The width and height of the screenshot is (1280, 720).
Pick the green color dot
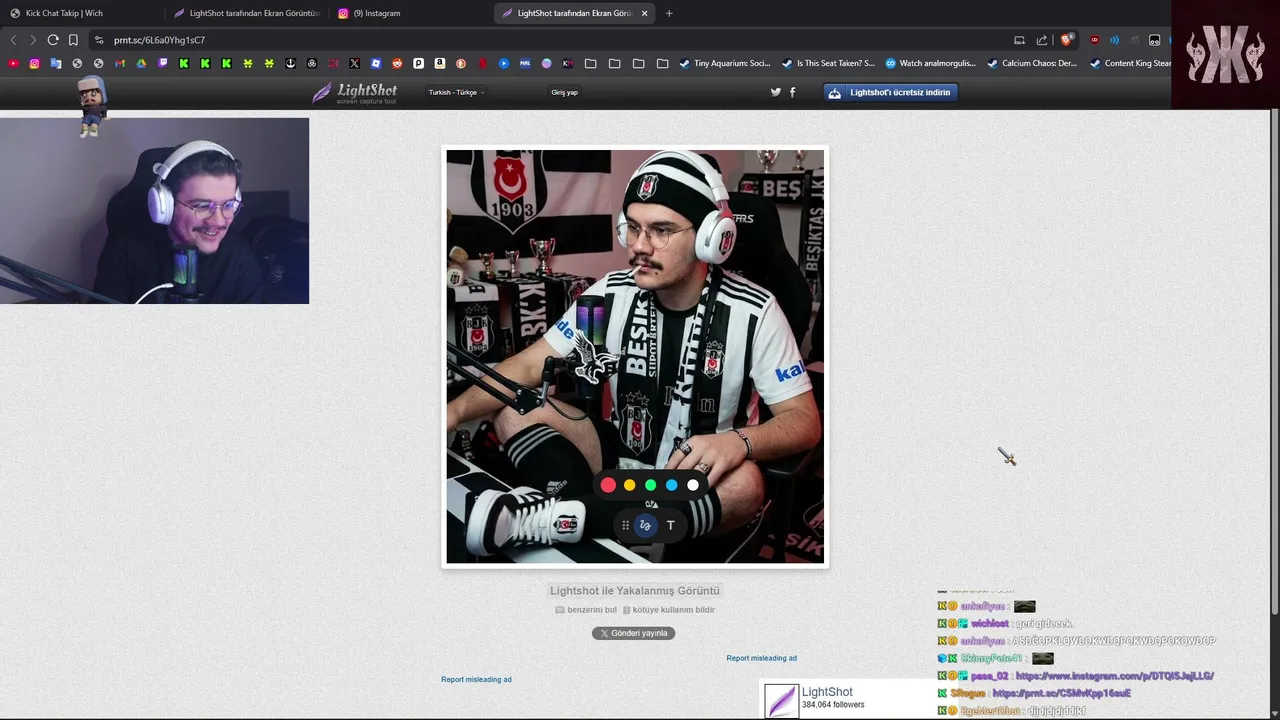[x=650, y=485]
